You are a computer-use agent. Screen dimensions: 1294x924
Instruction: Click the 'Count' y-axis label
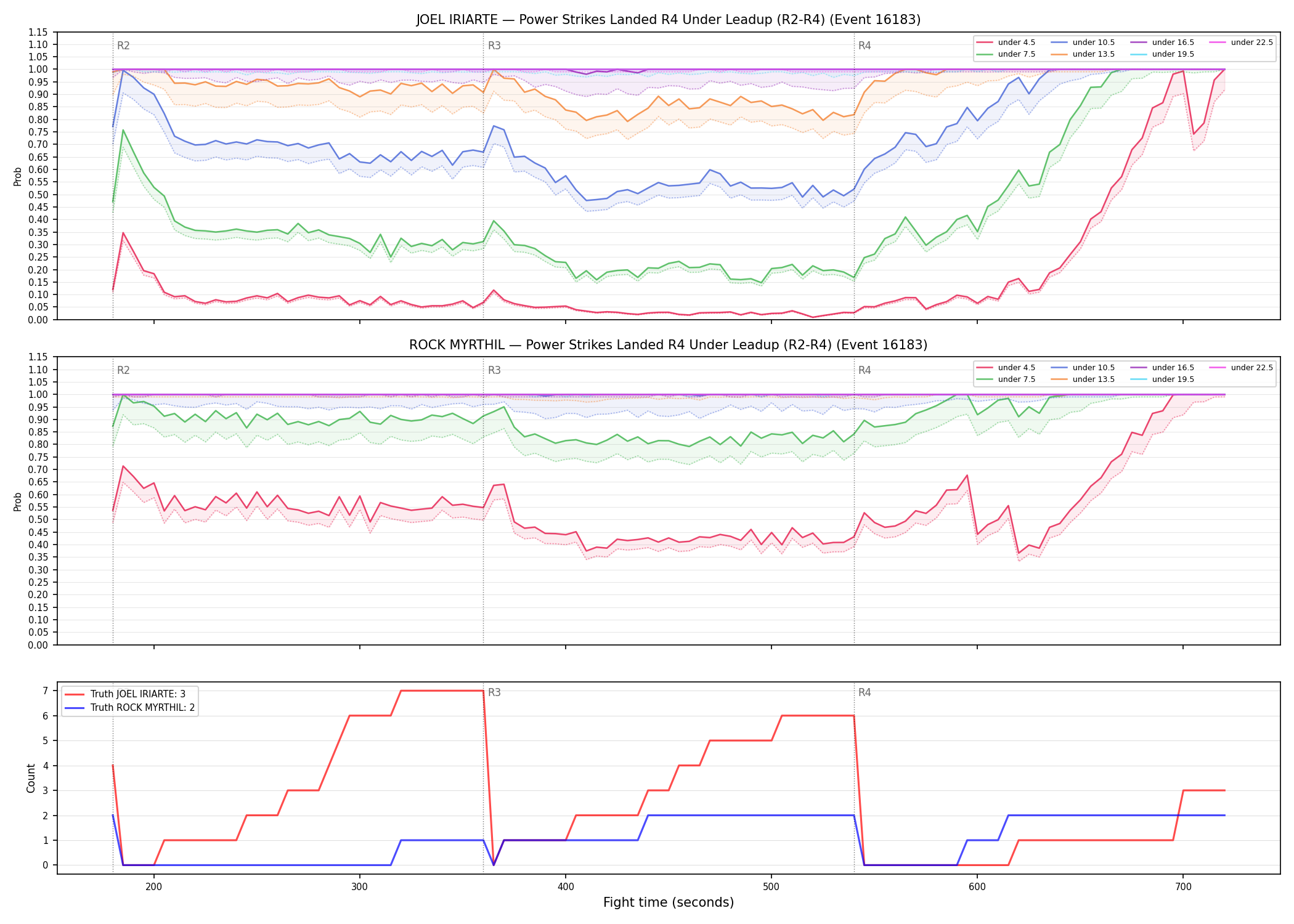coord(31,778)
